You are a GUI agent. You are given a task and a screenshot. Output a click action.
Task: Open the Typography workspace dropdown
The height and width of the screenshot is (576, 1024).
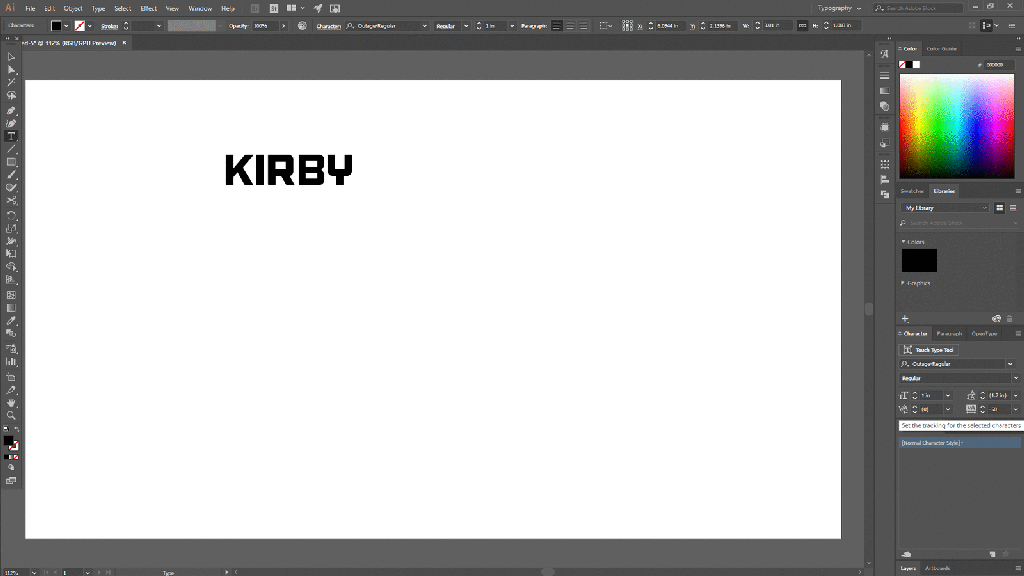click(838, 8)
